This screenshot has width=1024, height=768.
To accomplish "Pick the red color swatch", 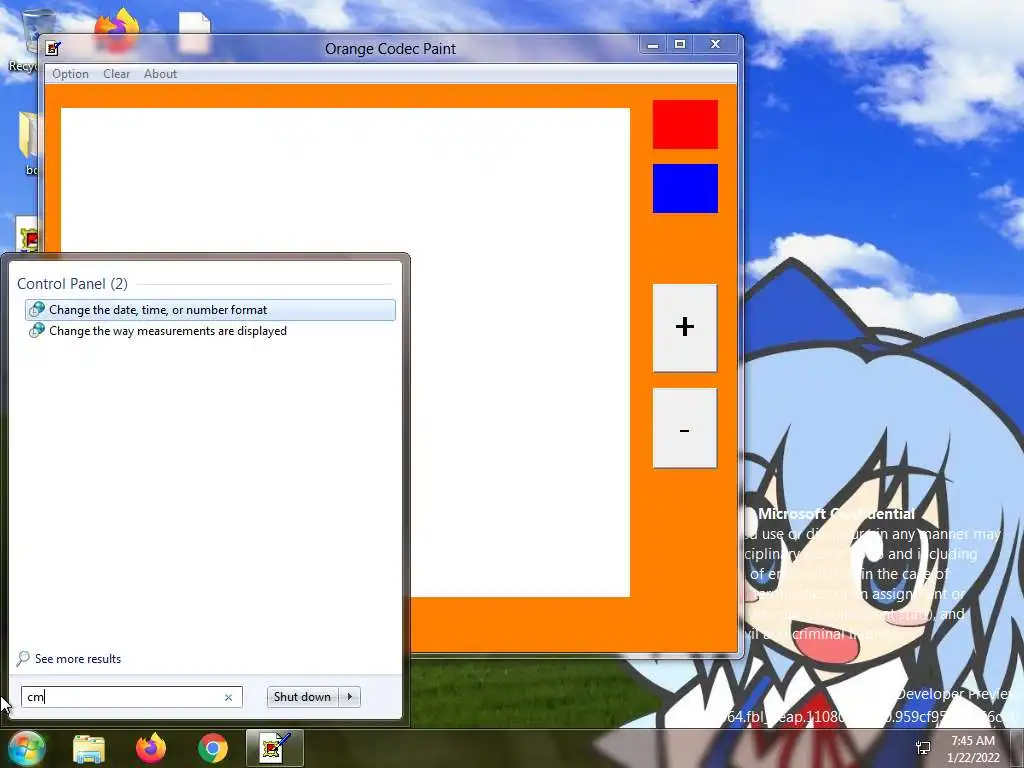I will (685, 124).
